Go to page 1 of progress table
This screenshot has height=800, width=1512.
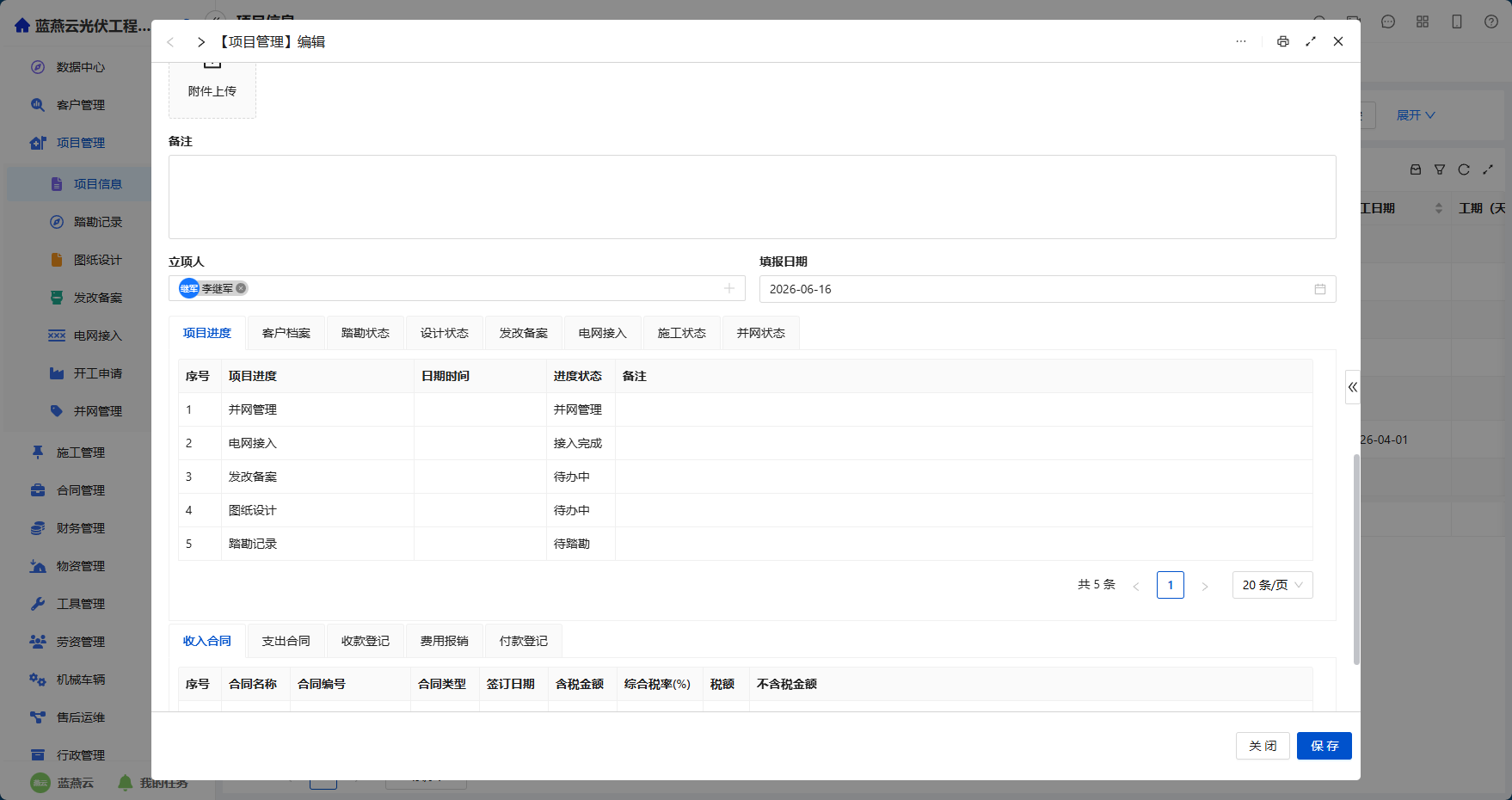pyautogui.click(x=1171, y=585)
